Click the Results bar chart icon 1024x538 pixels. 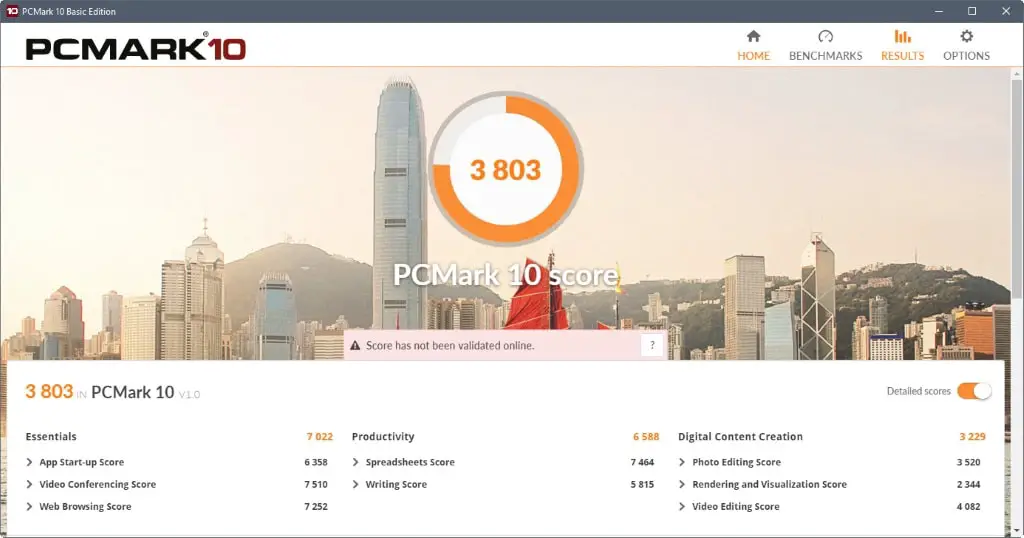point(903,36)
